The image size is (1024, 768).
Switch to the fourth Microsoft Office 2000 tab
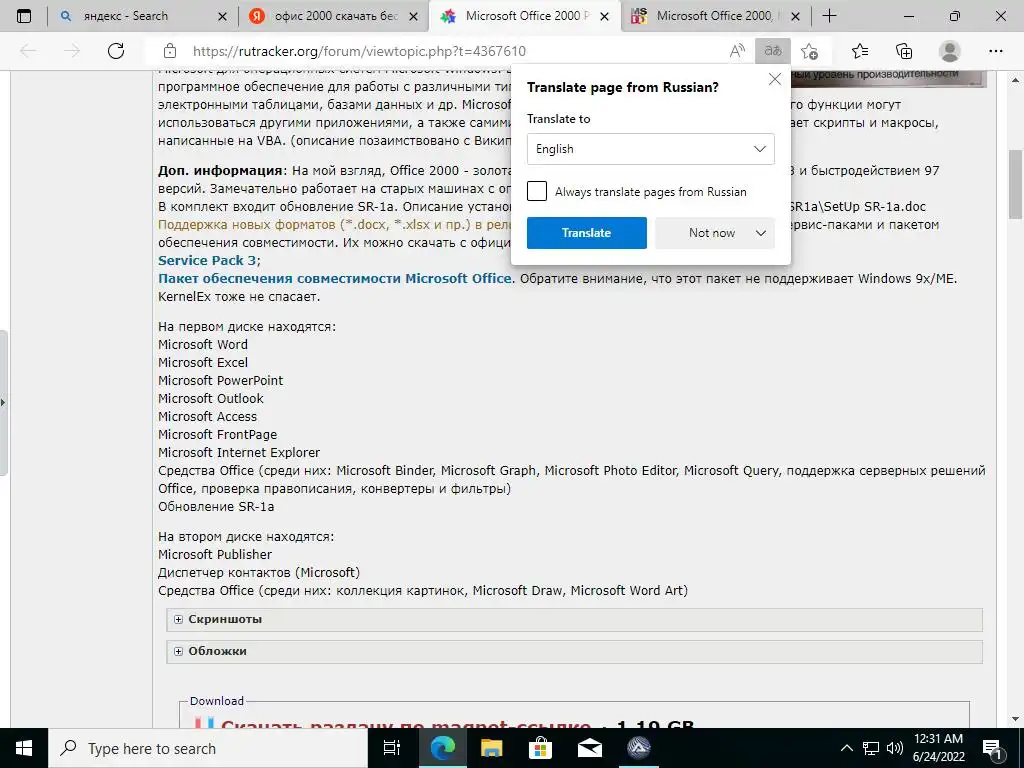714,16
